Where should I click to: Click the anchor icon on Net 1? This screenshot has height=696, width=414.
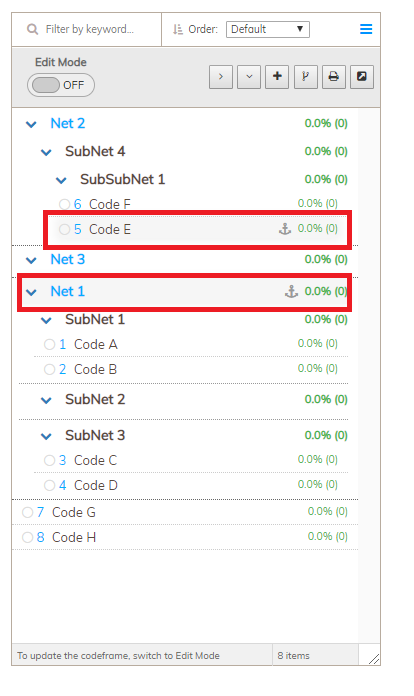[291, 292]
